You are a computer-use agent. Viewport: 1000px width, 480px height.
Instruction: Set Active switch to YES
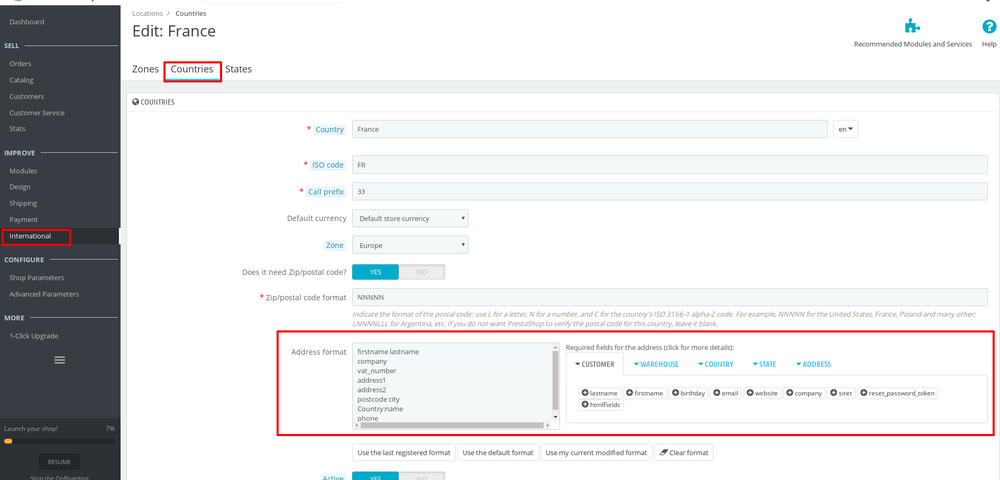click(376, 476)
